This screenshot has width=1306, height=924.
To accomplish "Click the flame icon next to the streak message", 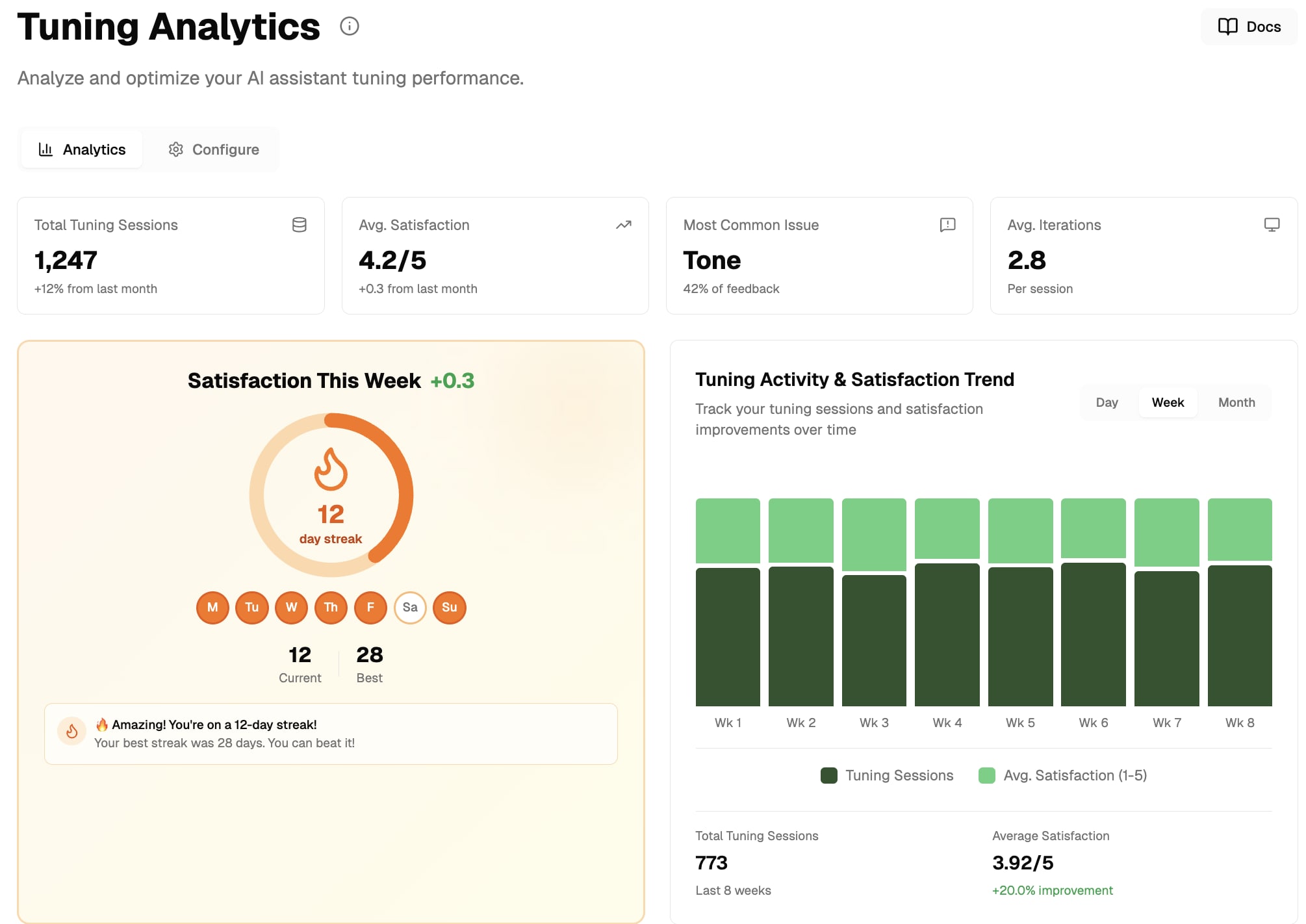I will [71, 731].
